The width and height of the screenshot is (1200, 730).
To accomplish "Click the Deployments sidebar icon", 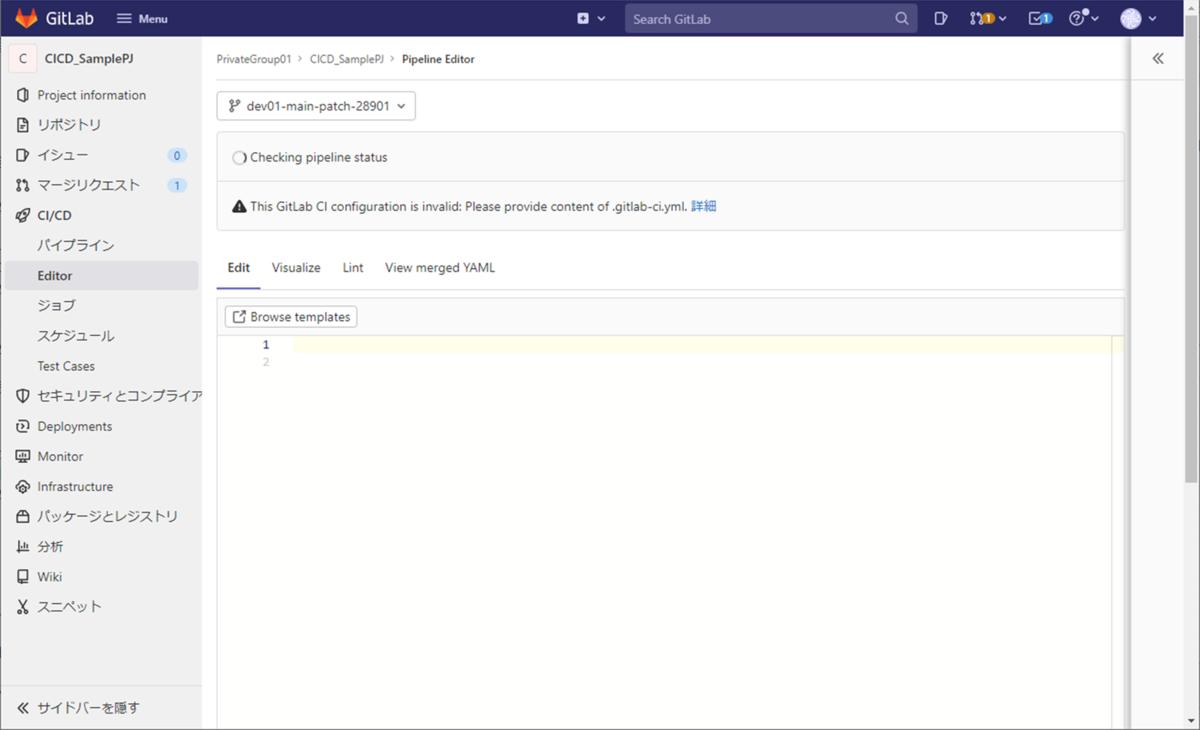I will 23,426.
